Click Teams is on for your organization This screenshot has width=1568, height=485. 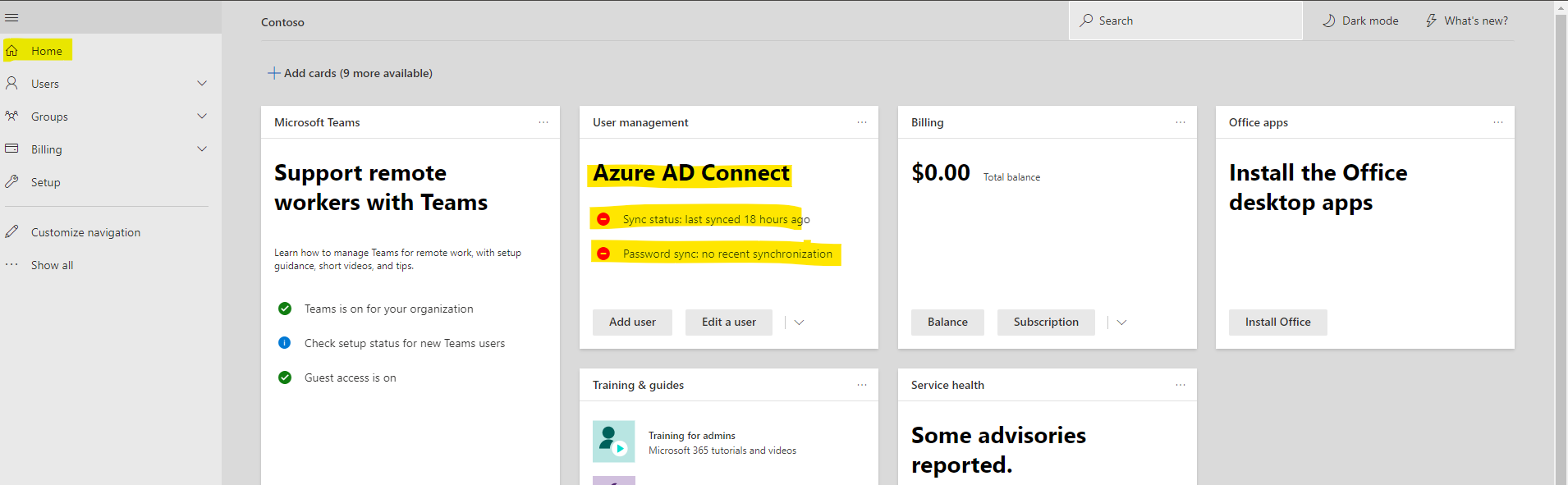point(388,309)
